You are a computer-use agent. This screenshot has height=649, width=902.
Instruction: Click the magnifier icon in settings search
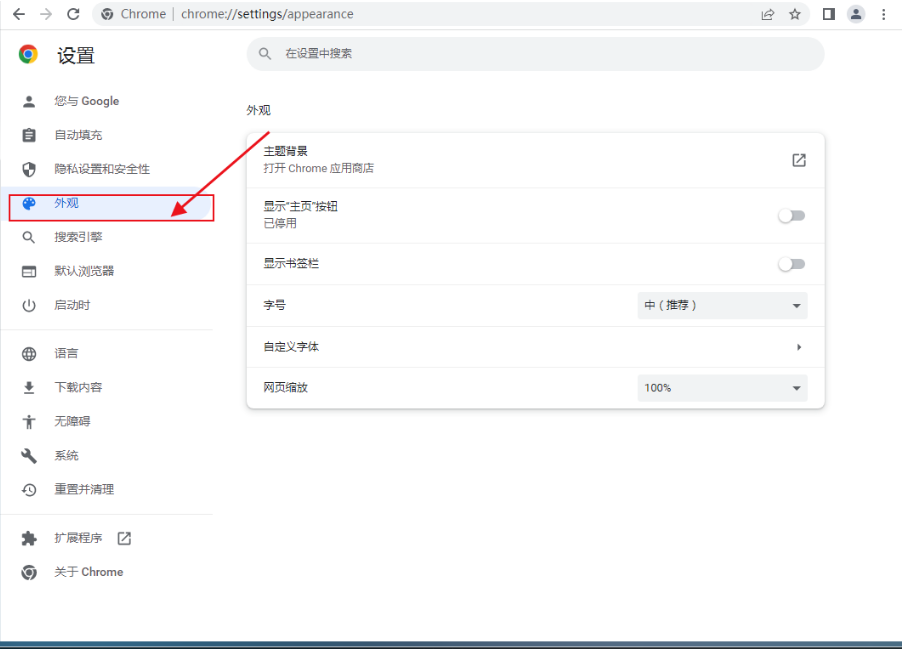coord(265,54)
